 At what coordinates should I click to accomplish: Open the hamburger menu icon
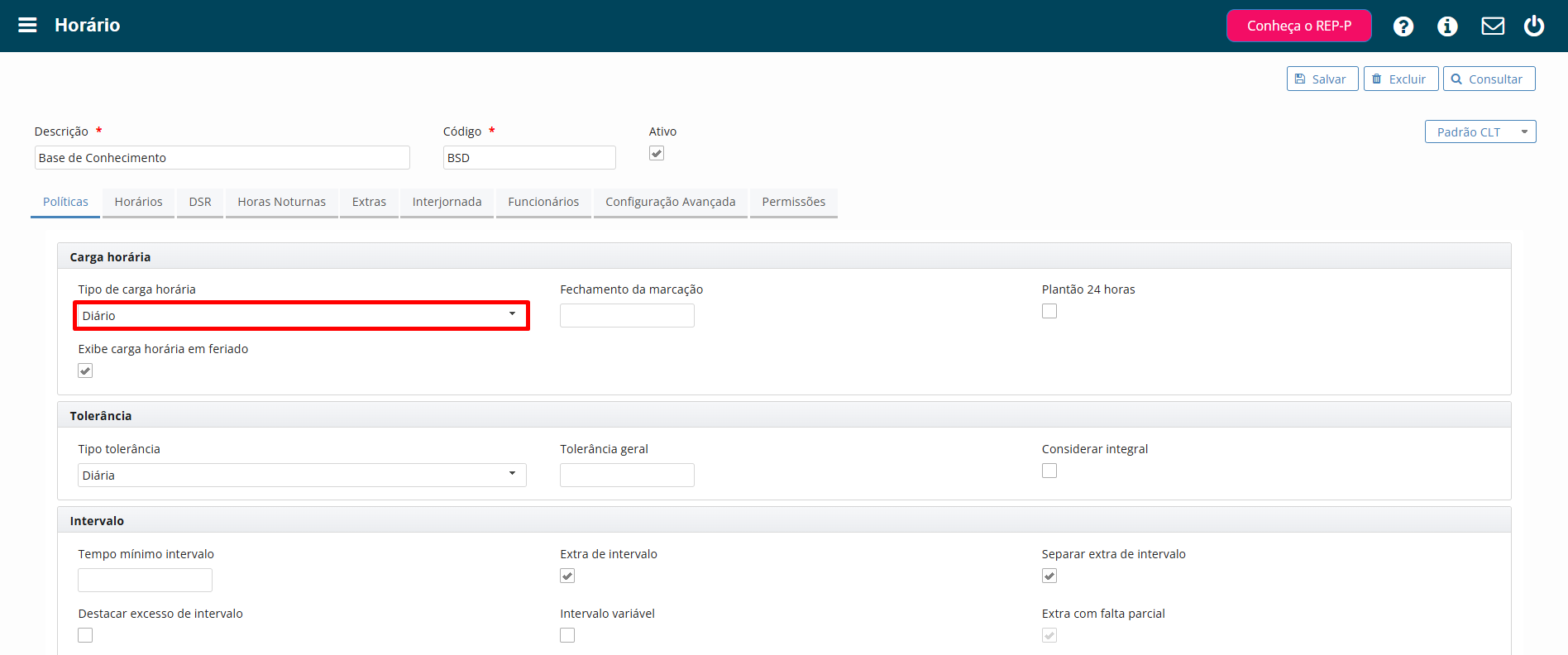pos(27,25)
